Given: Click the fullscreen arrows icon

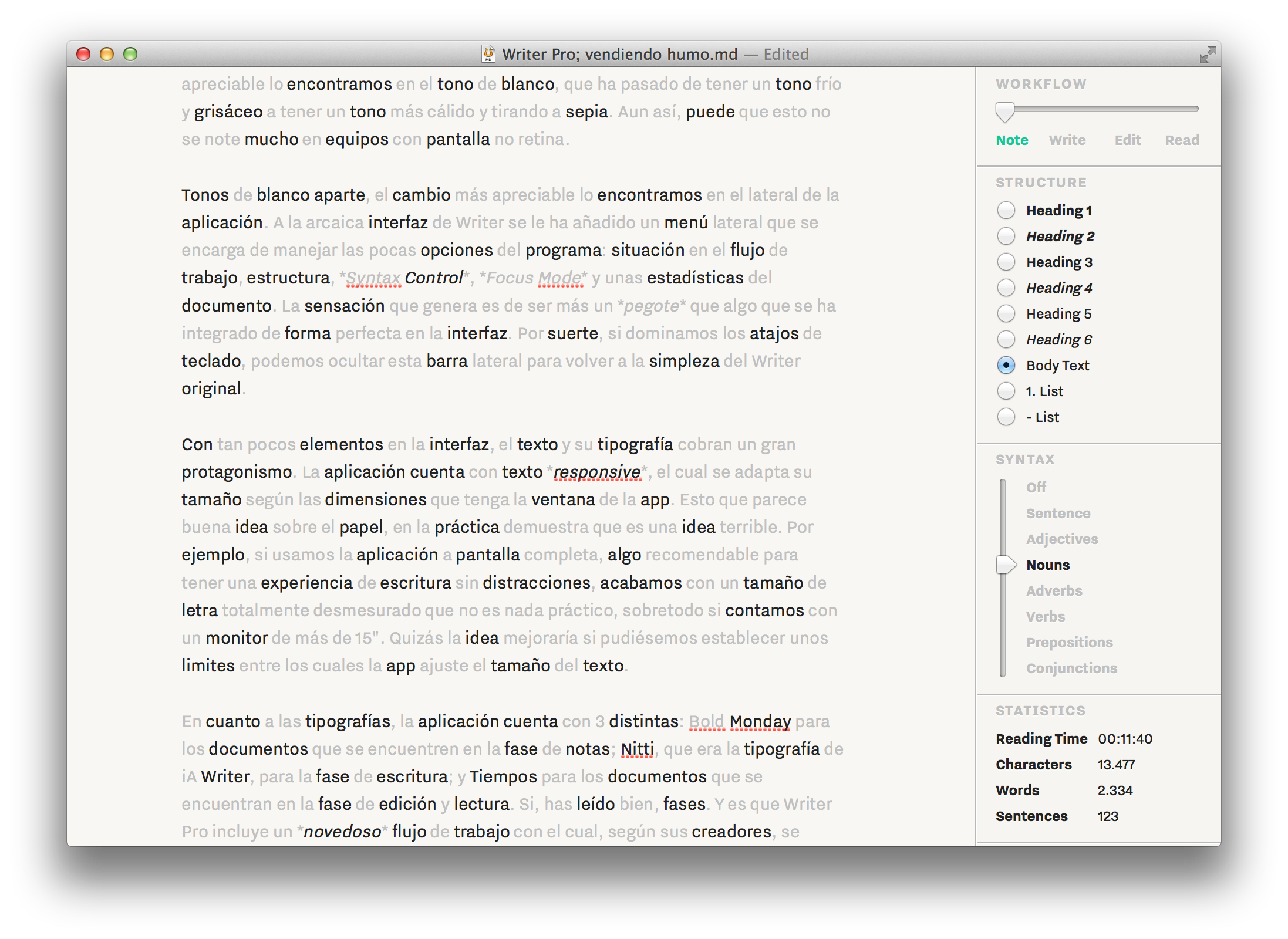Looking at the screenshot, I should click(1207, 55).
